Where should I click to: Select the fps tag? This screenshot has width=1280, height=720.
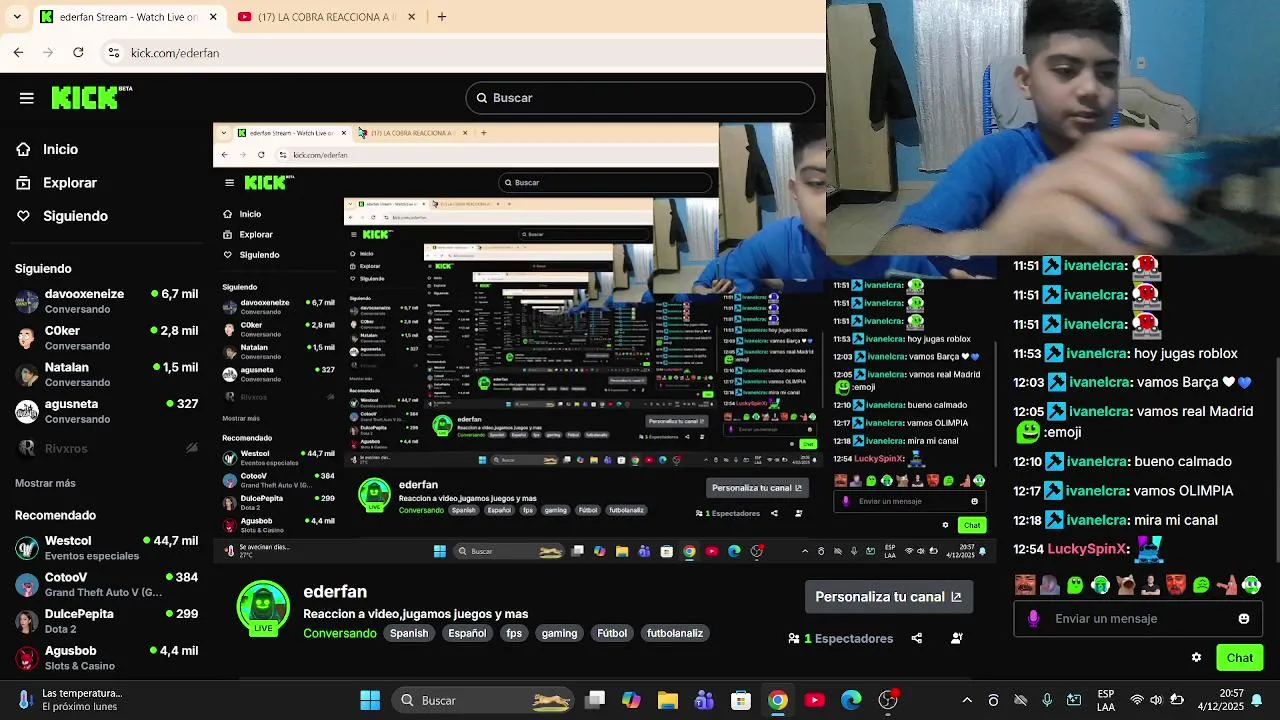[x=514, y=633]
